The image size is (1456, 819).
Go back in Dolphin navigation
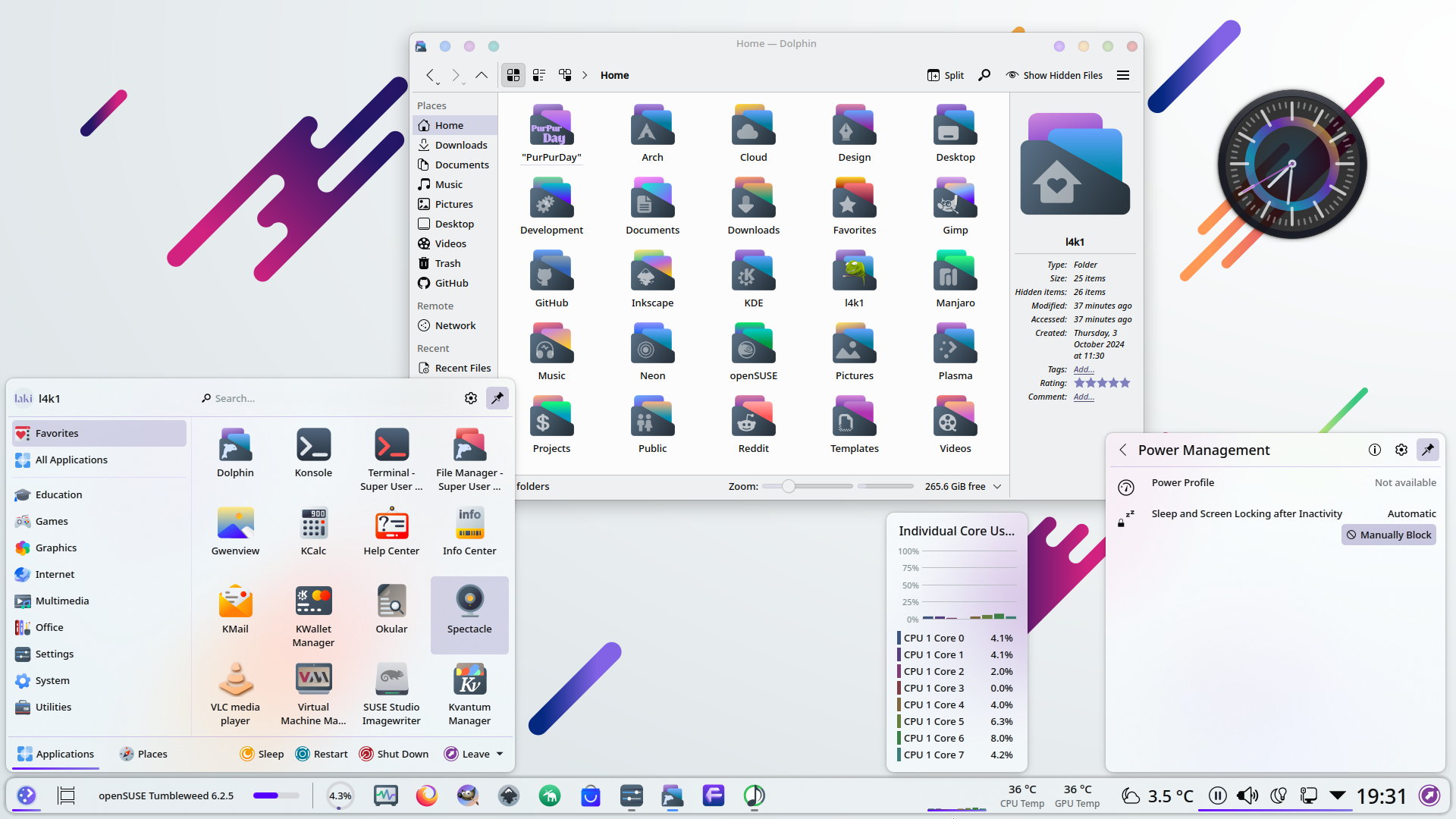pos(431,75)
